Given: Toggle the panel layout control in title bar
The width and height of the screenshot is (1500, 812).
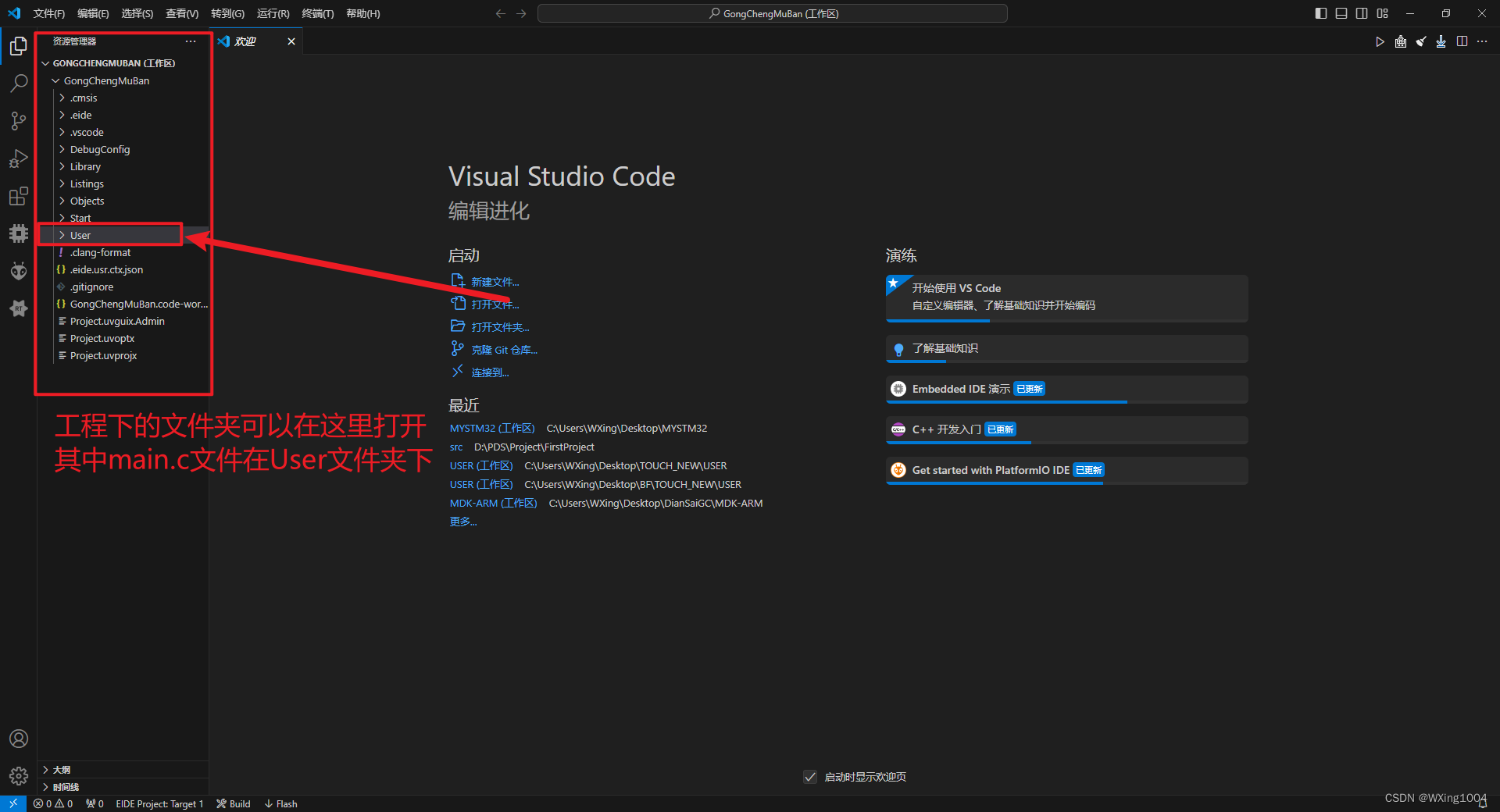Looking at the screenshot, I should [x=1341, y=13].
